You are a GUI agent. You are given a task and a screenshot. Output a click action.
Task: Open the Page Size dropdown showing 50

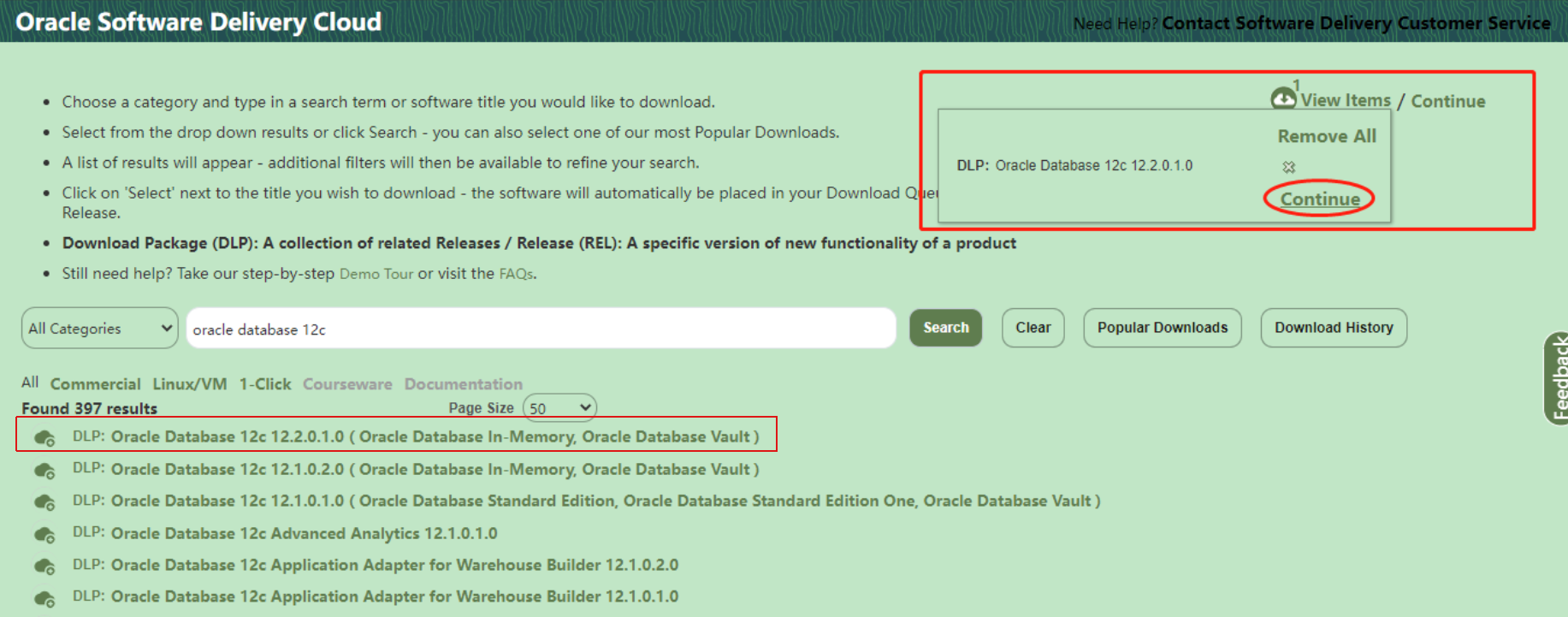tap(559, 408)
